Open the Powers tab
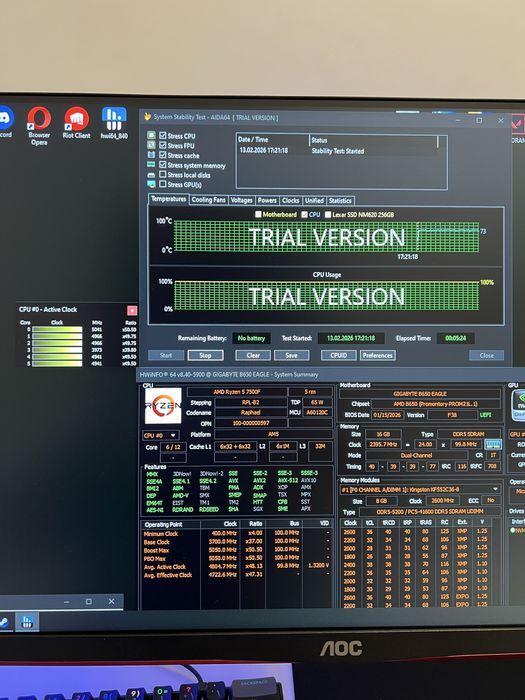The width and height of the screenshot is (525, 700). [x=267, y=200]
